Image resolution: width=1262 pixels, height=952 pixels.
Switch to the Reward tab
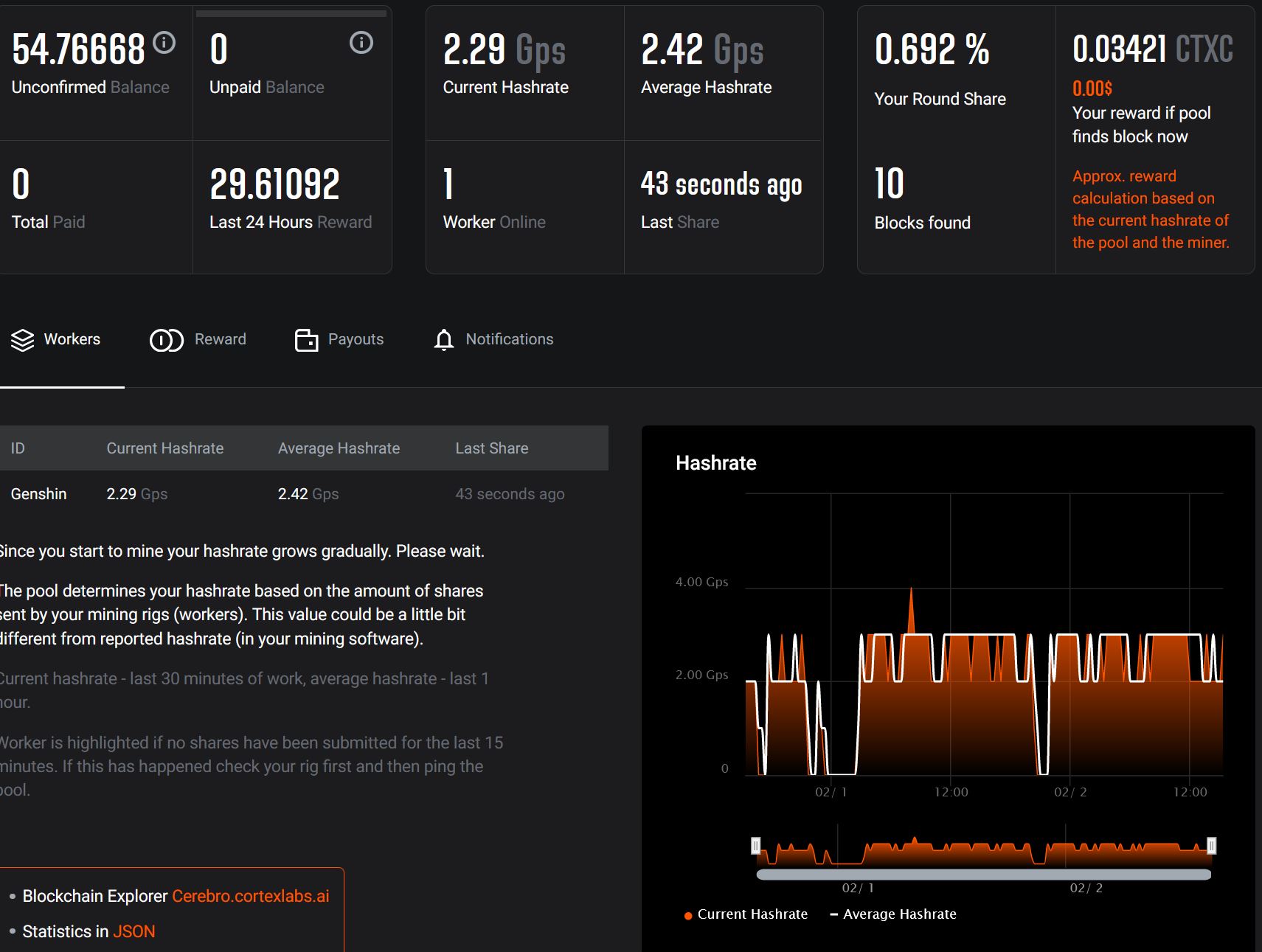tap(220, 339)
